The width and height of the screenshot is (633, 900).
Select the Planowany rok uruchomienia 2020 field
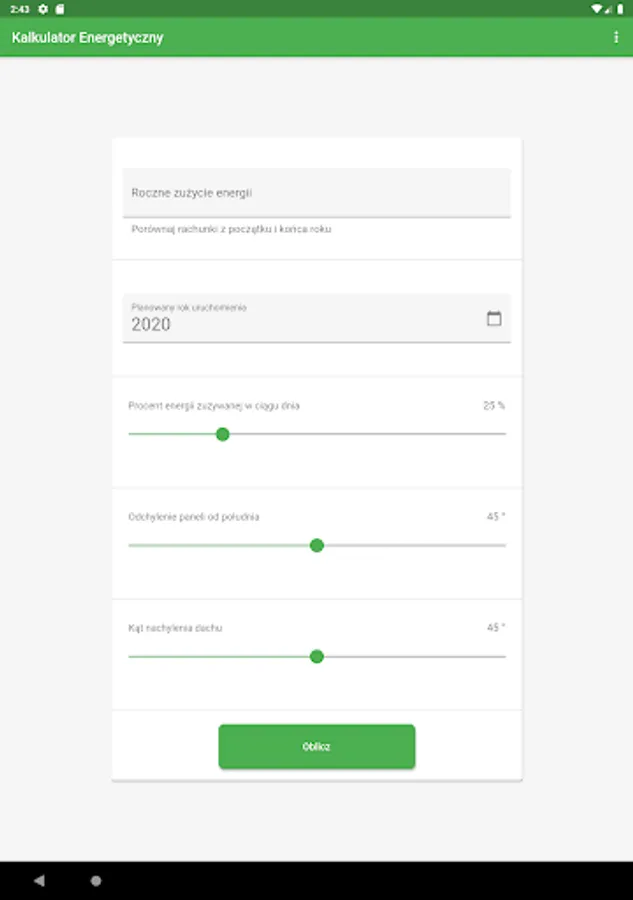[300, 318]
